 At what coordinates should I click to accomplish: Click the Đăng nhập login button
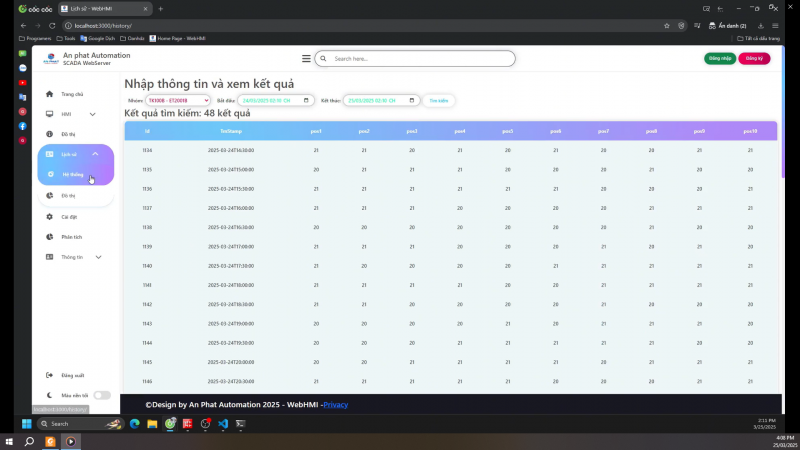coord(720,59)
